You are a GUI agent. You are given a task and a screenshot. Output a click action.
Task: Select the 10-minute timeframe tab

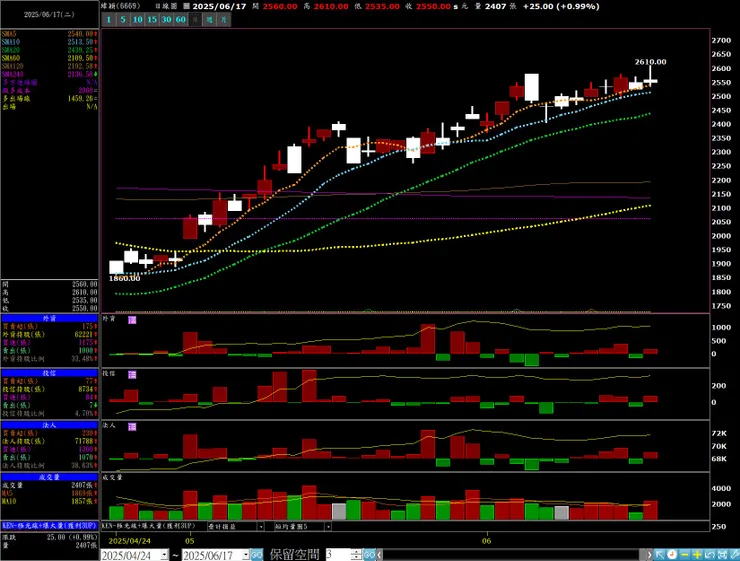coord(137,20)
